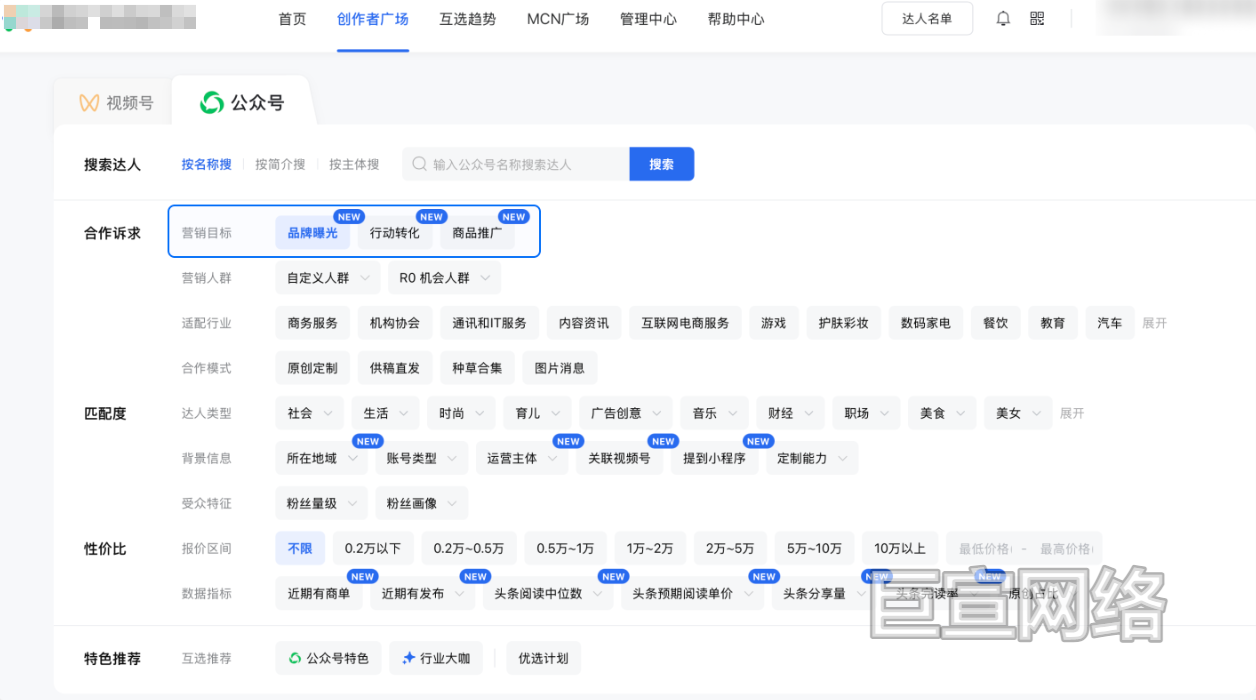Focus the 输入公众号名称搜索达人 field
The height and width of the screenshot is (700, 1256).
click(x=516, y=164)
